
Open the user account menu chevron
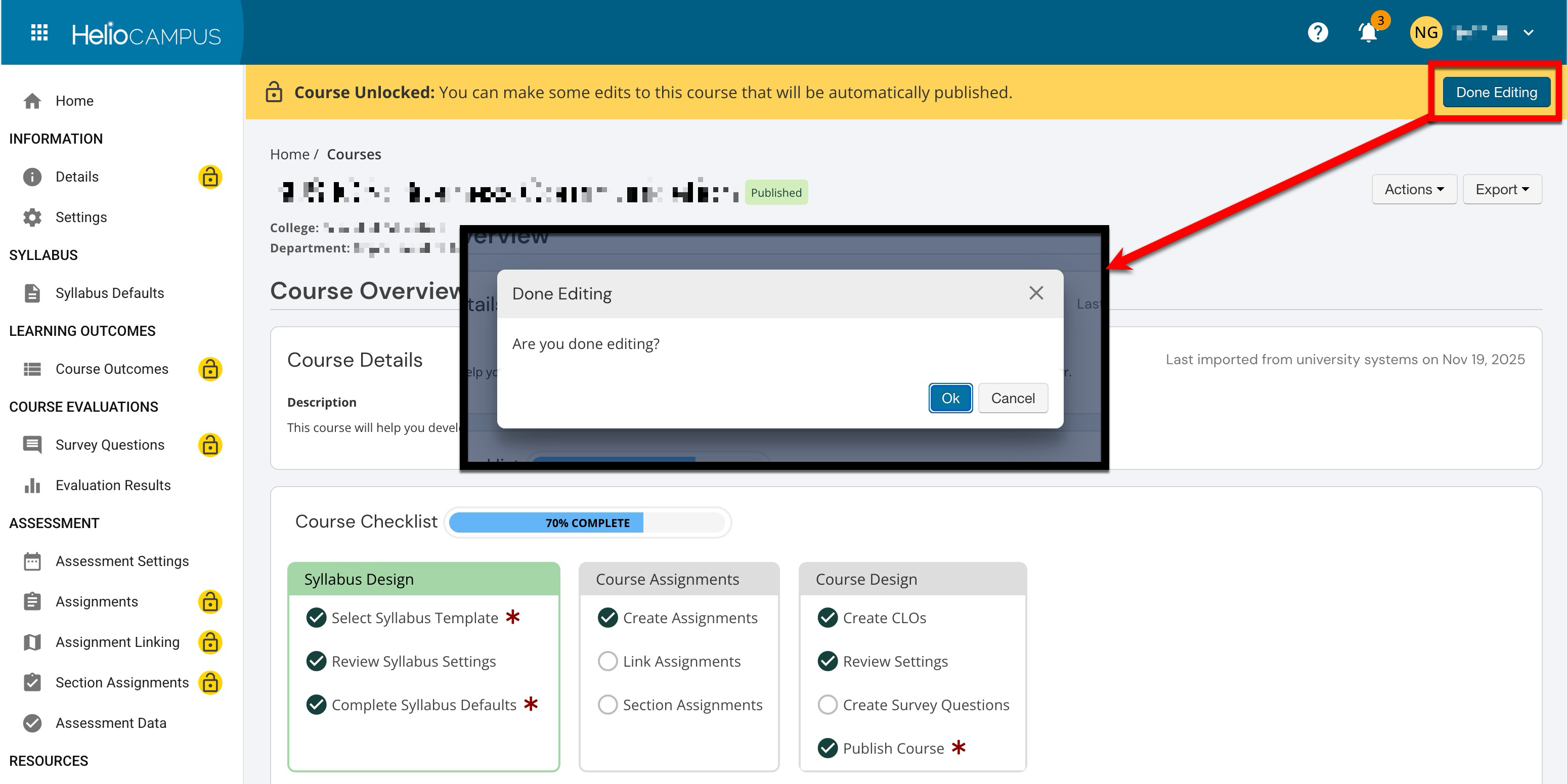(x=1528, y=33)
